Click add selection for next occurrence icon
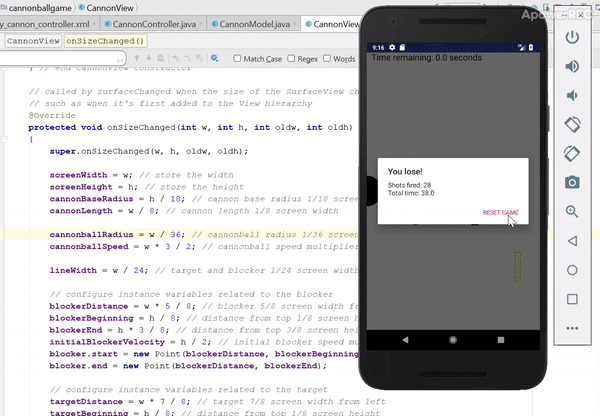 (176, 58)
